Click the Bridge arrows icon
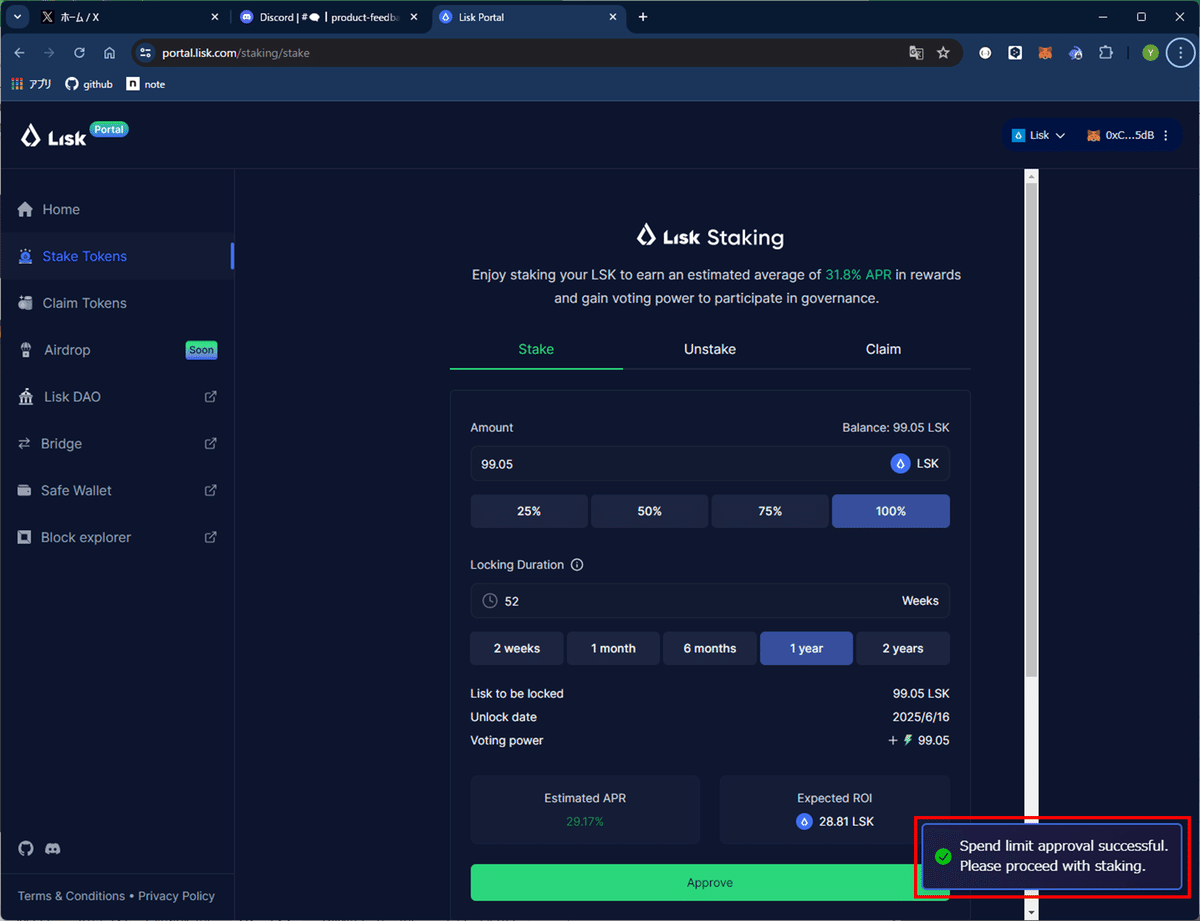The image size is (1200, 921). pos(24,443)
